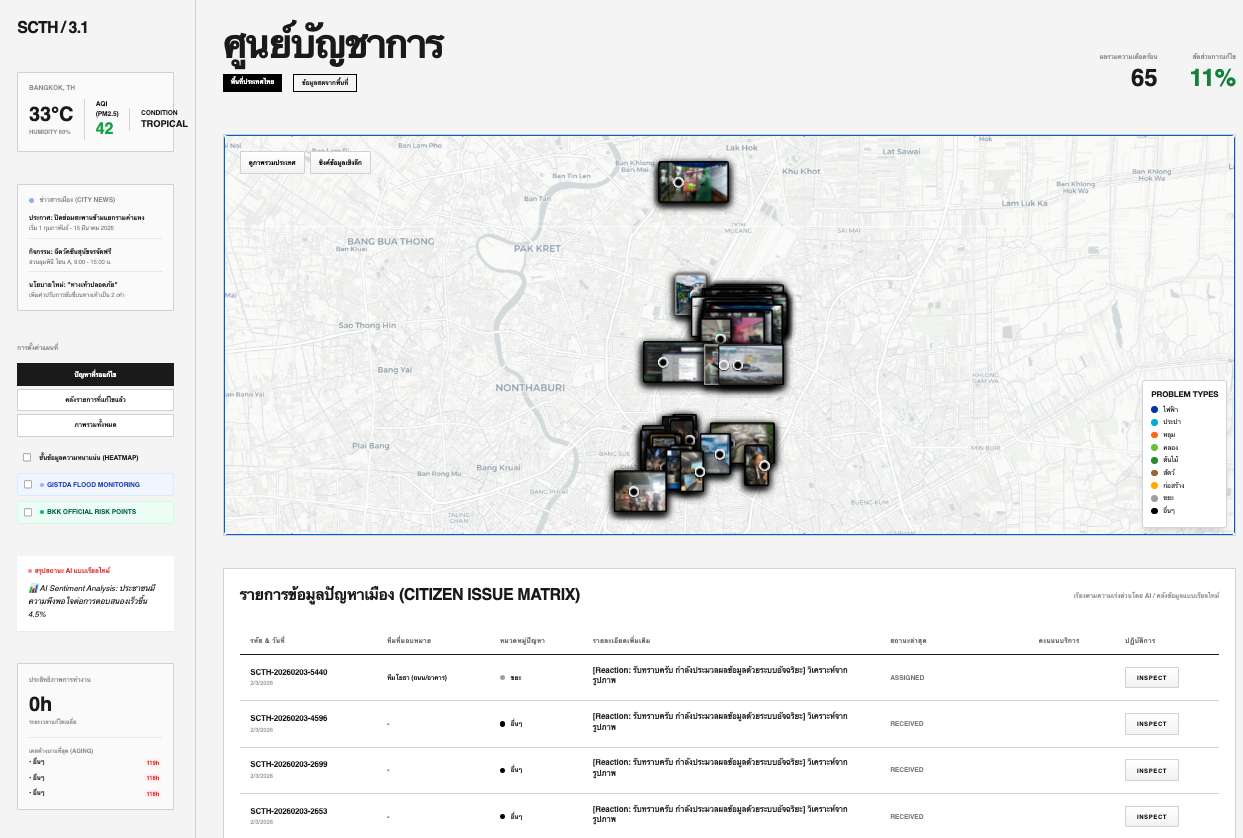The width and height of the screenshot is (1243, 838).
Task: Click the green dot in BKK Official Risk Points
Action: (42, 512)
